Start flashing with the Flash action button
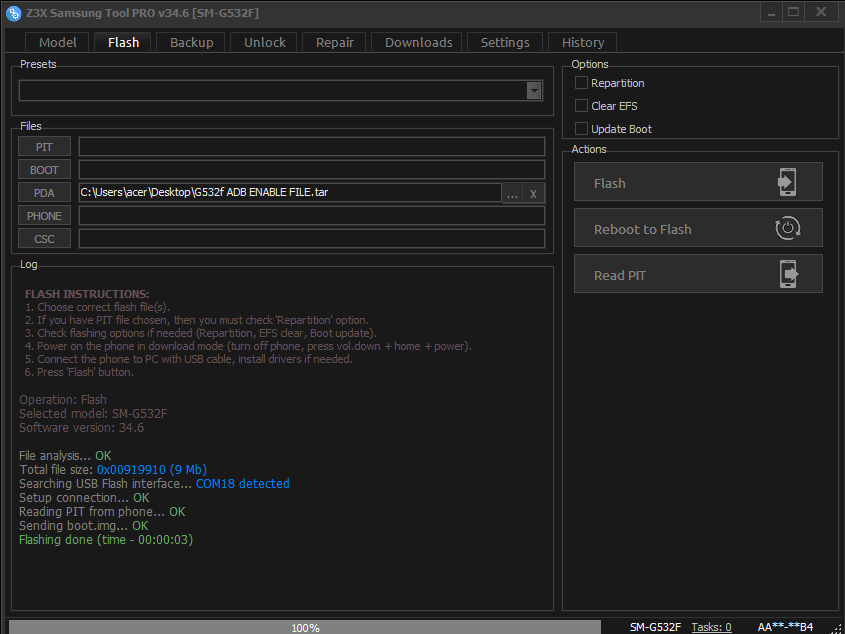845x634 pixels. coord(698,182)
